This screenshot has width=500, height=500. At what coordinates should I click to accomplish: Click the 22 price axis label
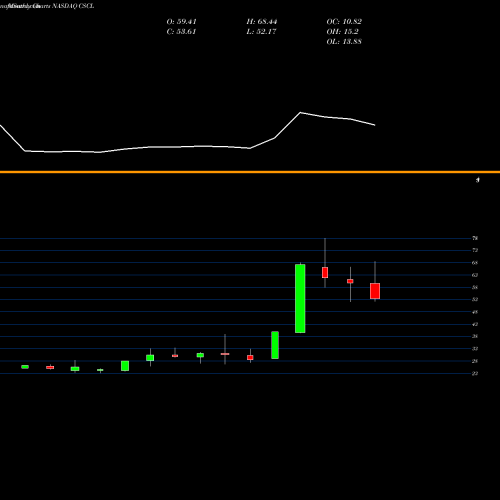(475, 373)
